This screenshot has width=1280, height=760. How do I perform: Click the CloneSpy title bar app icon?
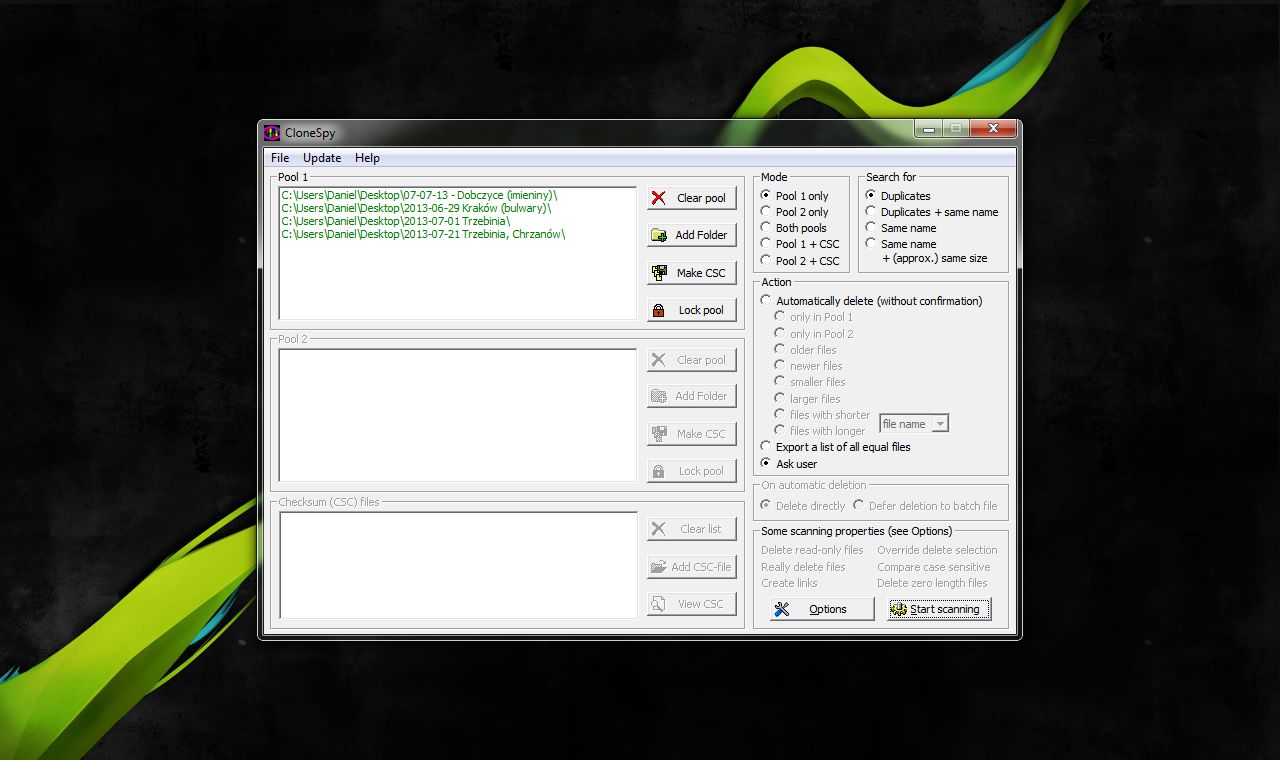tap(272, 132)
